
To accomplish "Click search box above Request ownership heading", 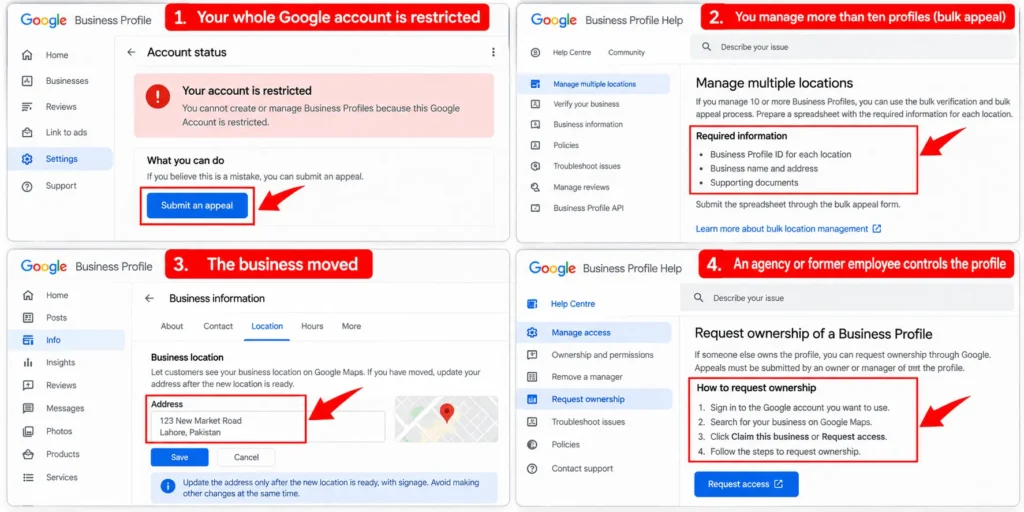I will click(x=848, y=298).
